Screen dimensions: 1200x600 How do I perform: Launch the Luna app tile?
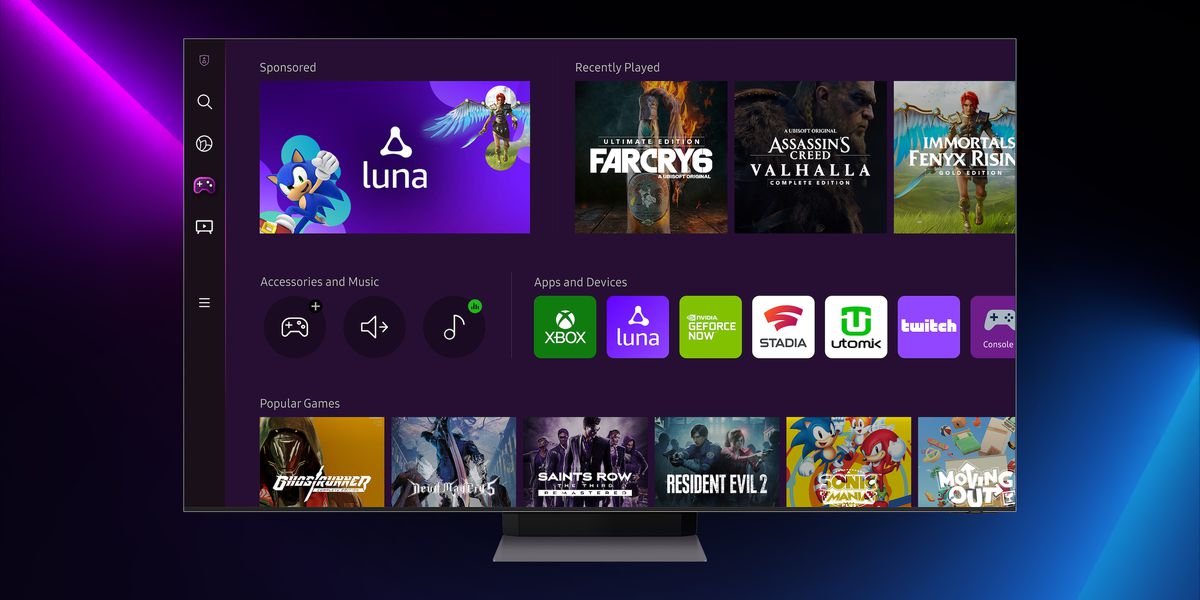[x=638, y=327]
